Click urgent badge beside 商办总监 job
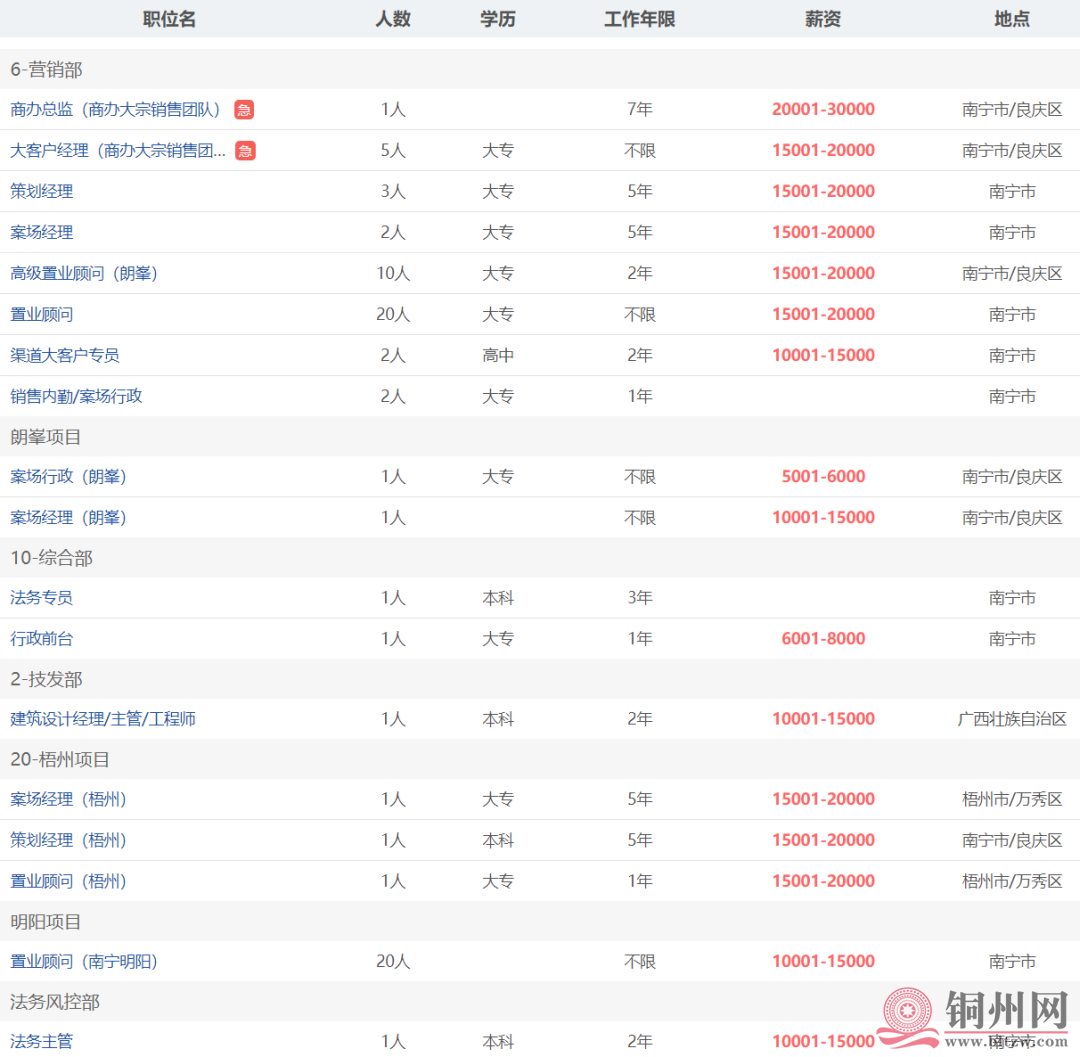The height and width of the screenshot is (1057, 1080). (244, 110)
